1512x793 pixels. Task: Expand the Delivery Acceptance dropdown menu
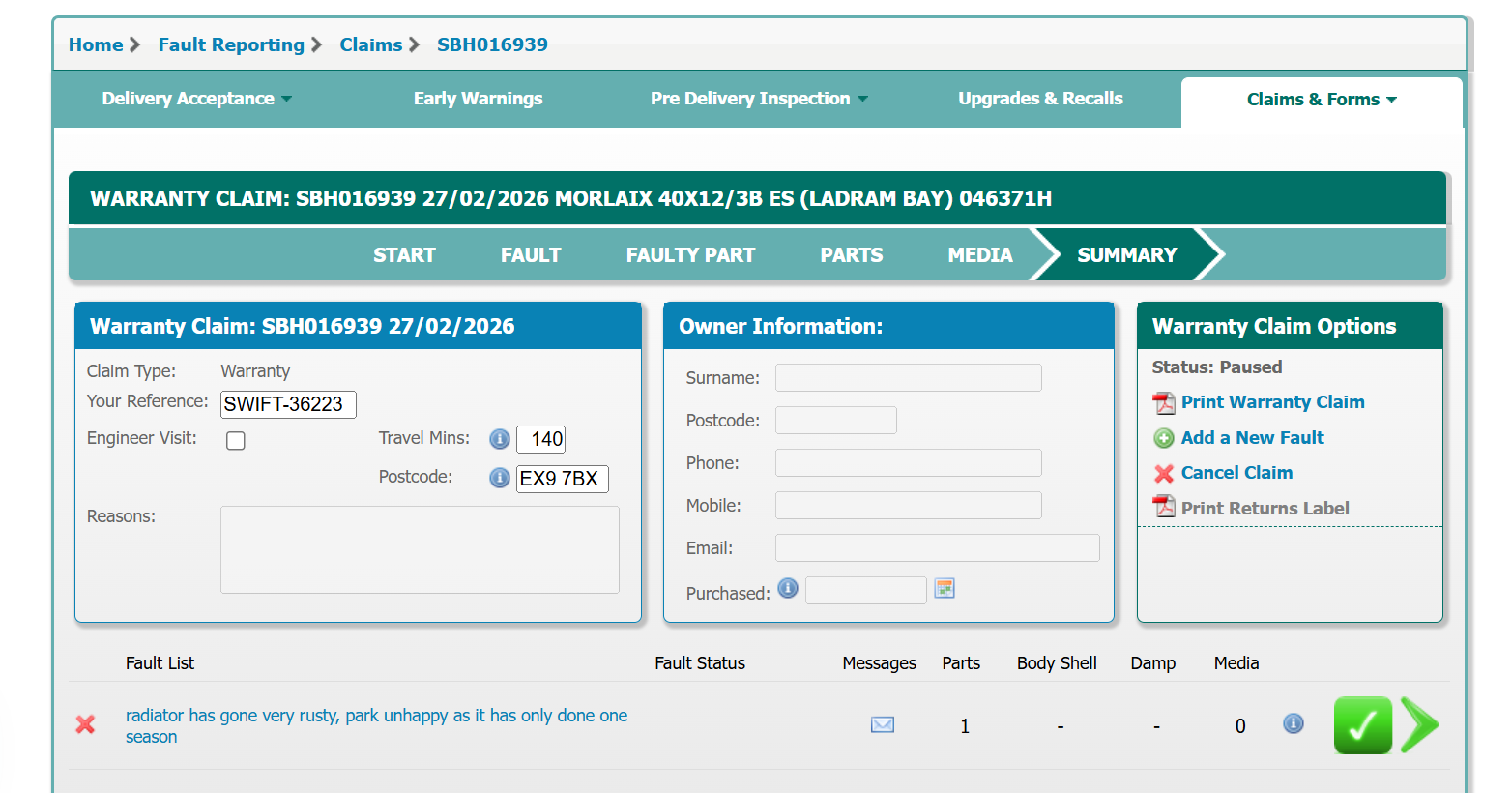[196, 99]
